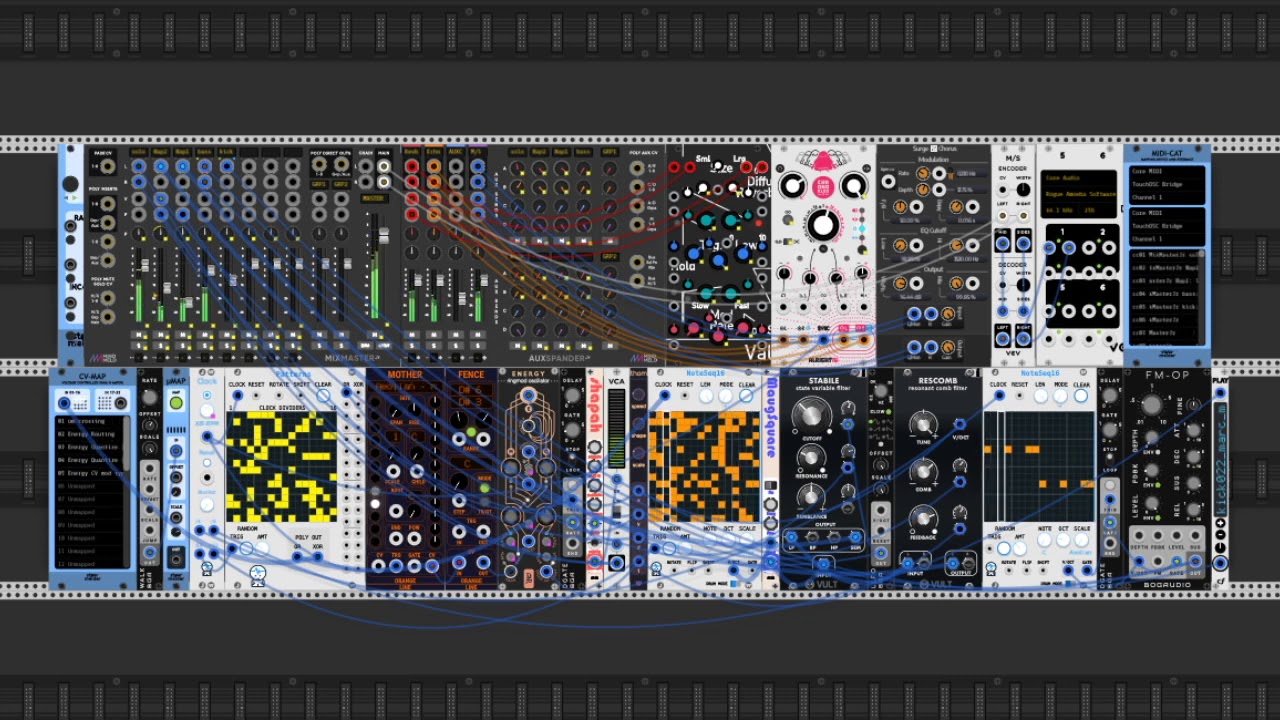Screen dimensions: 1280x720
Task: Select the 06 Unmapped slot in CV-MAP
Action: coord(88,486)
